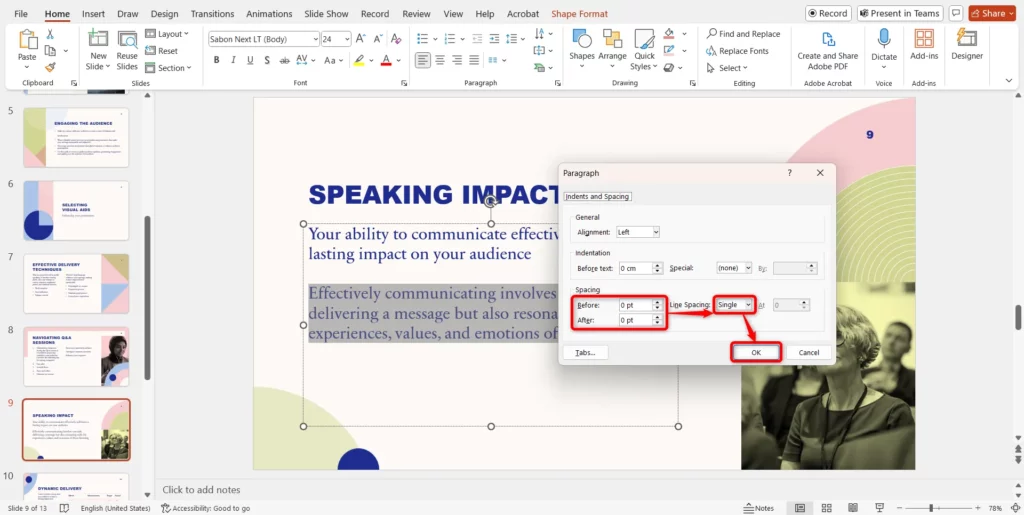The width and height of the screenshot is (1024, 515).
Task: Click the Increase Font Size icon
Action: pyautogui.click(x=362, y=39)
